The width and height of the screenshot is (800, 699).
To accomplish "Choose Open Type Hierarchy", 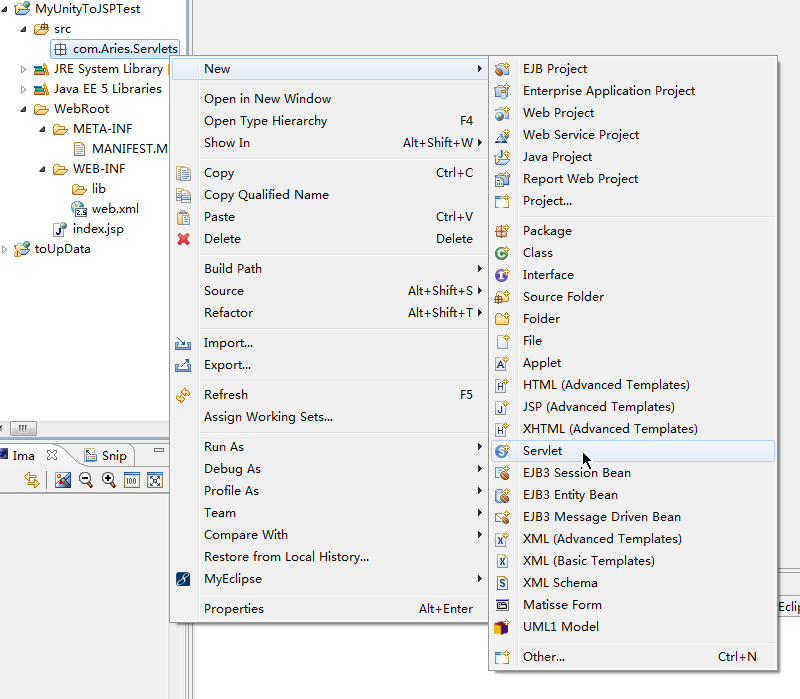I will 330,121.
